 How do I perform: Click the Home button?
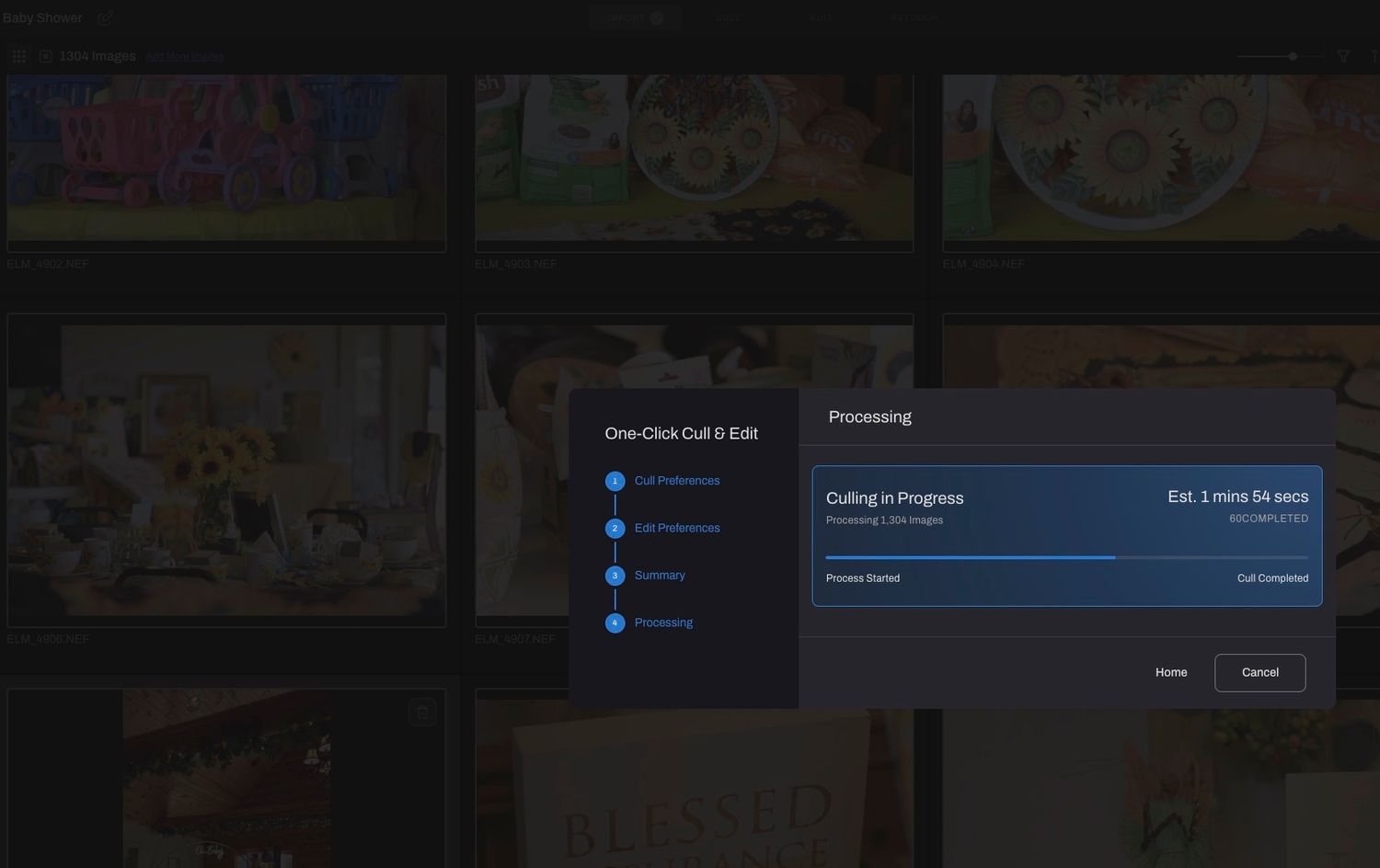(1171, 673)
